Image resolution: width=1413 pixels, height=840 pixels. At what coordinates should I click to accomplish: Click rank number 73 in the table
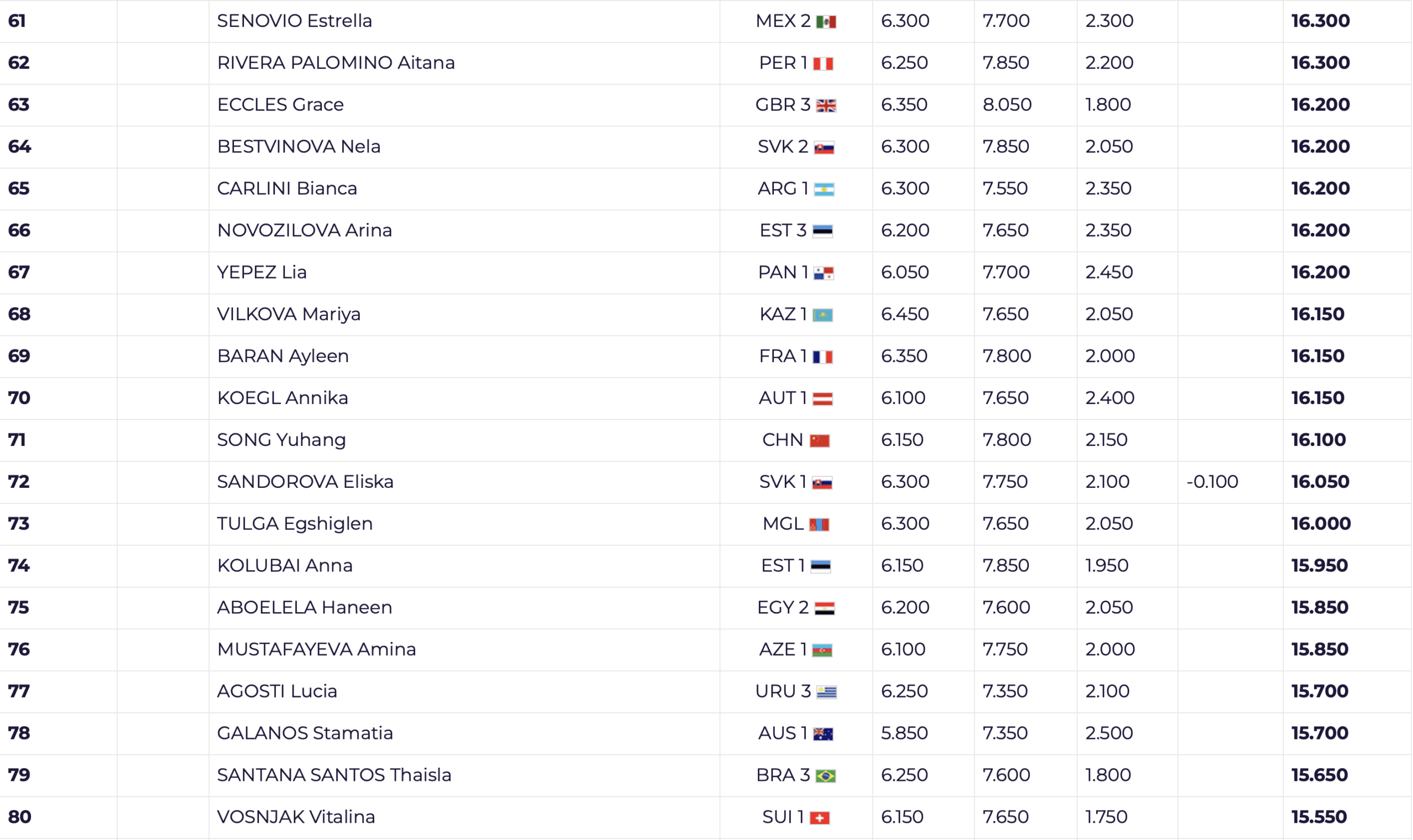click(19, 524)
